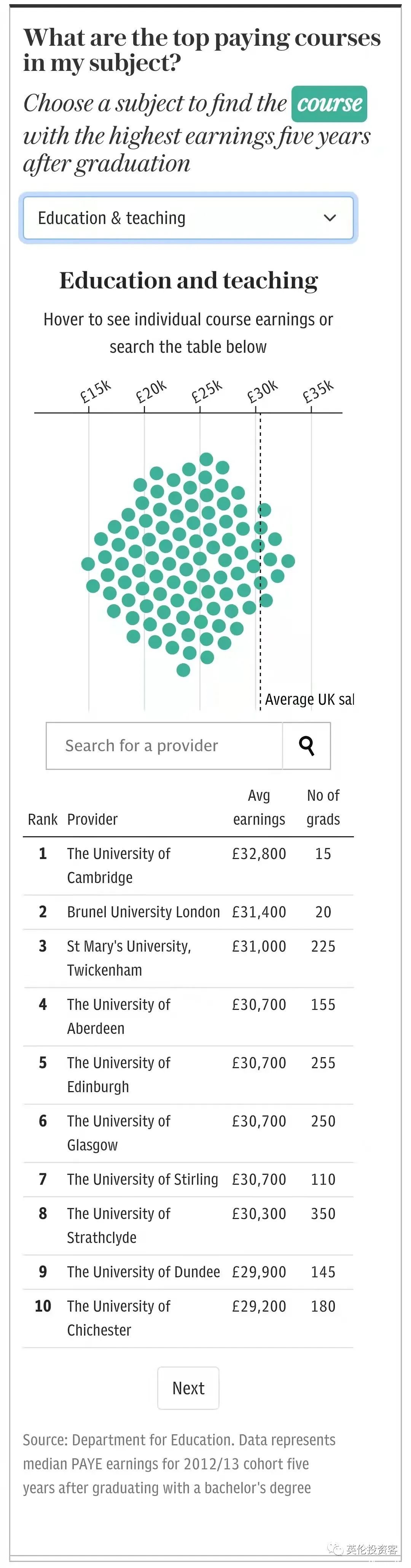Click The University of Edinburgh entry

(x=188, y=1075)
